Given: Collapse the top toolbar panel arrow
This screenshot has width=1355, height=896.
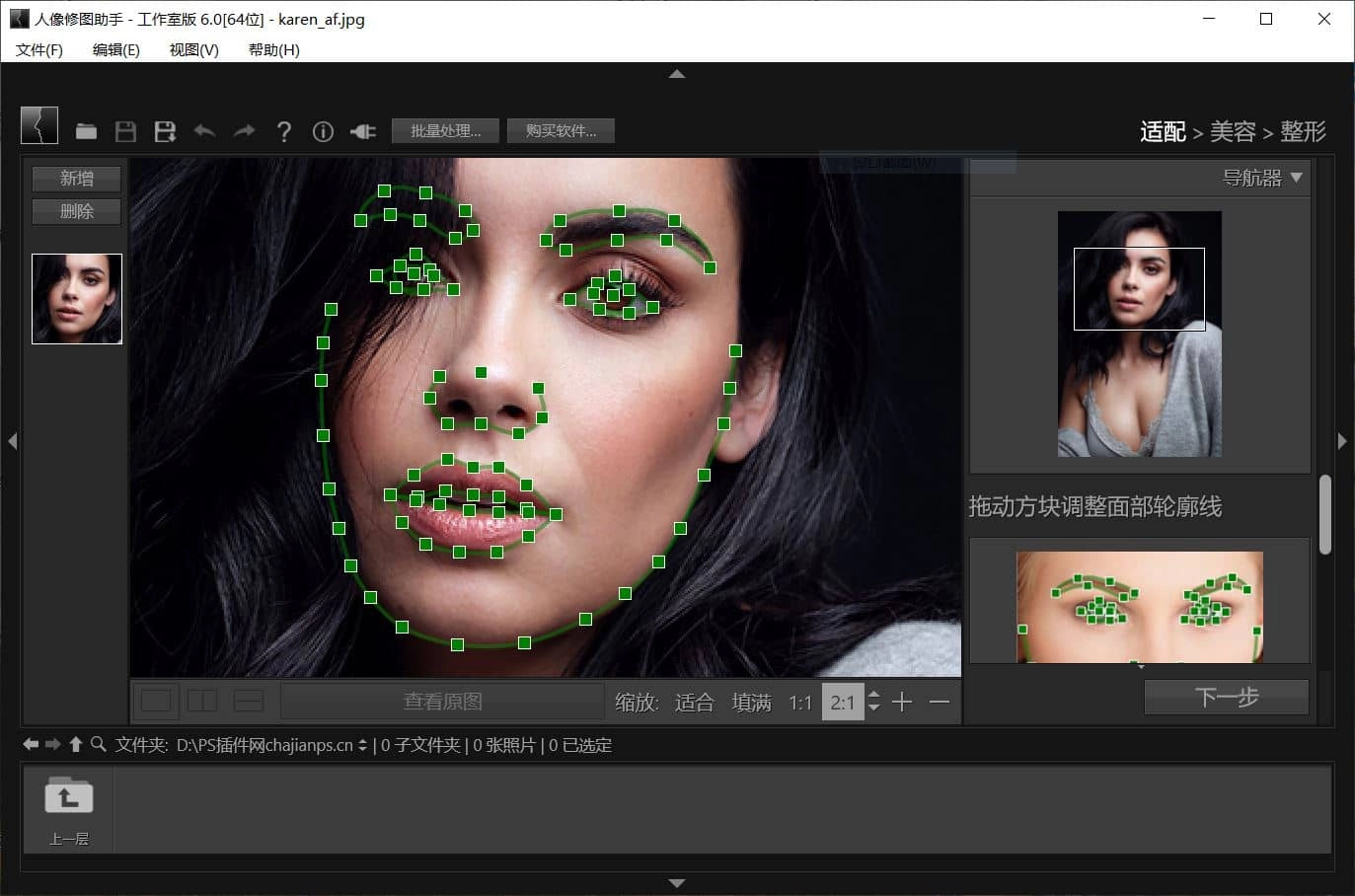Looking at the screenshot, I should (677, 73).
